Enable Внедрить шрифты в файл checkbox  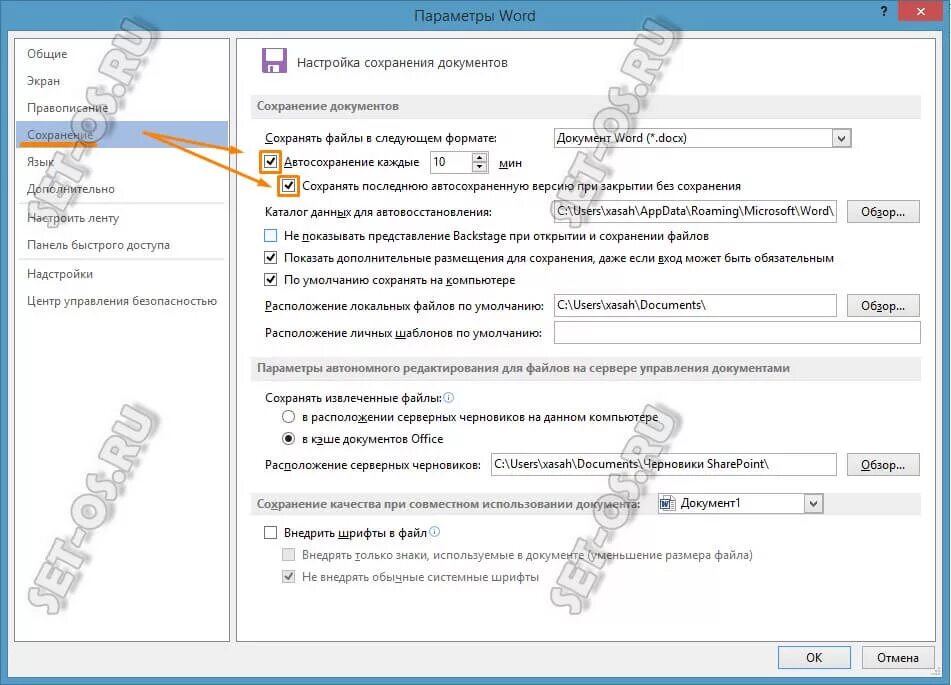pos(271,533)
